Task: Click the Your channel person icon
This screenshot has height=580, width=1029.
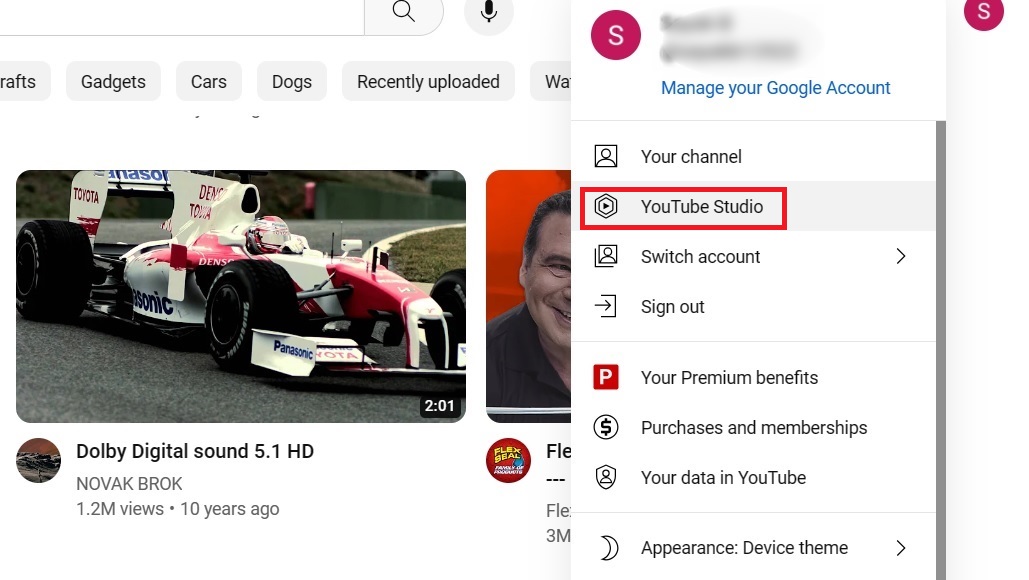Action: click(x=605, y=156)
